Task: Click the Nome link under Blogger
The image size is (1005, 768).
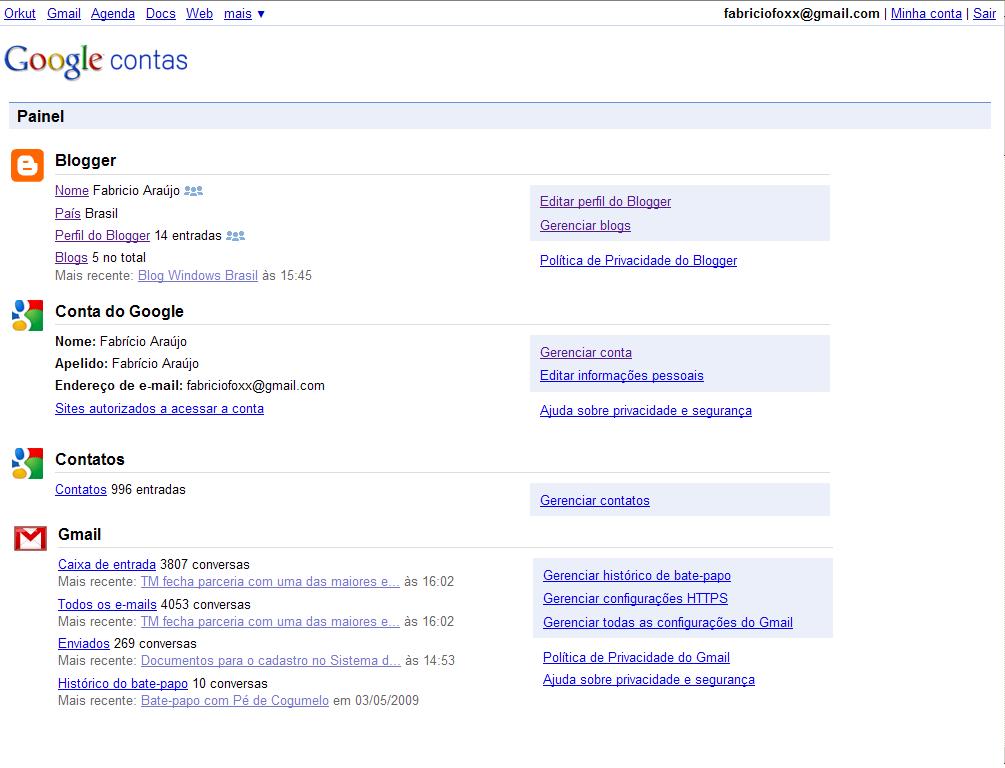Action: tap(72, 190)
